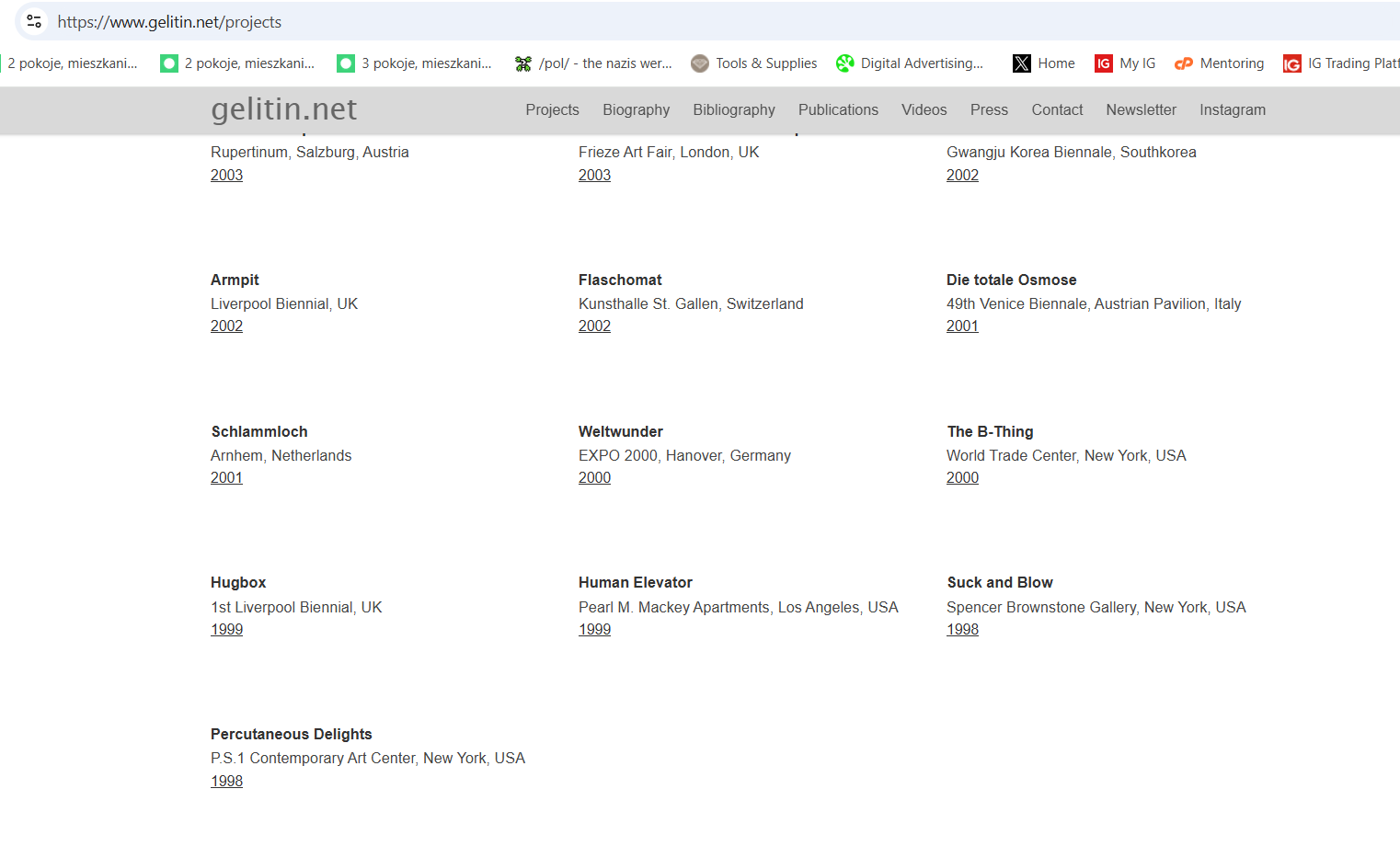
Task: Open the IG Trading Platform bookmark icon
Action: tap(1292, 63)
